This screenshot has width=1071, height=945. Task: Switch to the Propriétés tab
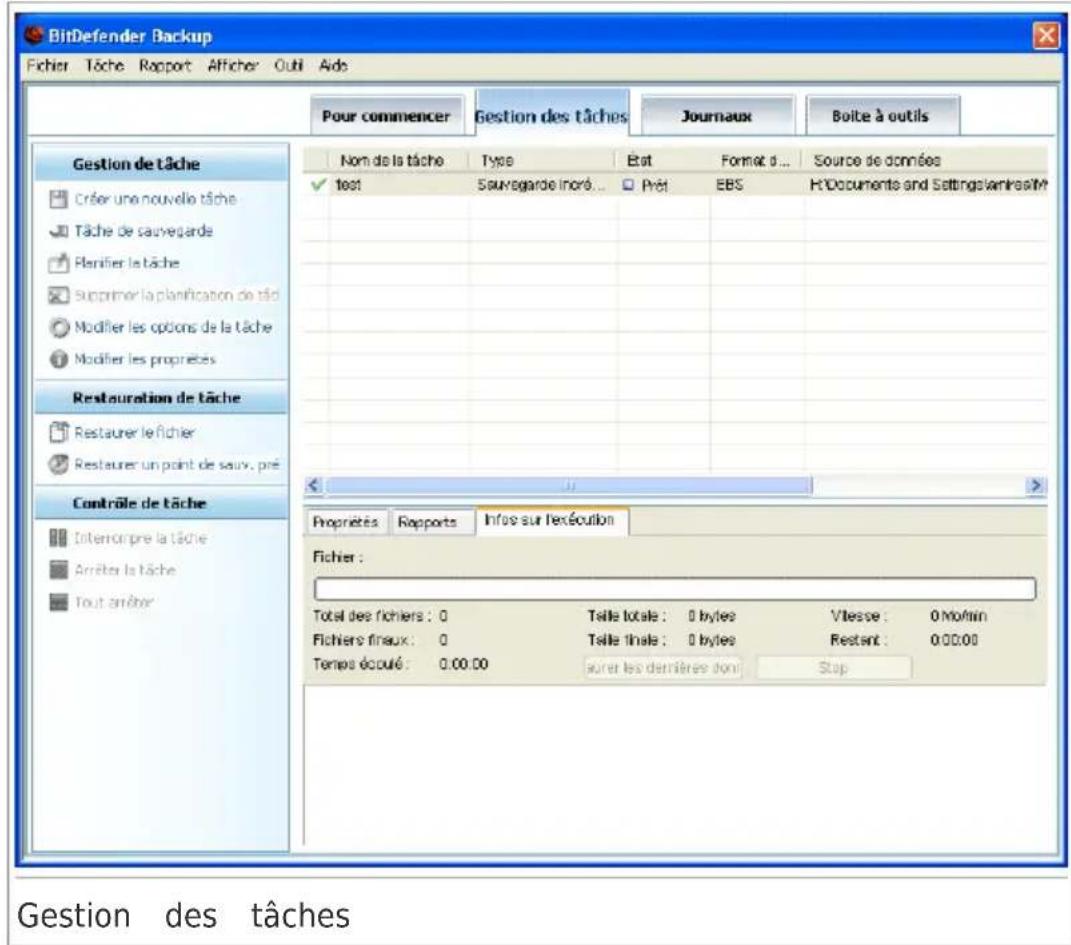coord(346,522)
